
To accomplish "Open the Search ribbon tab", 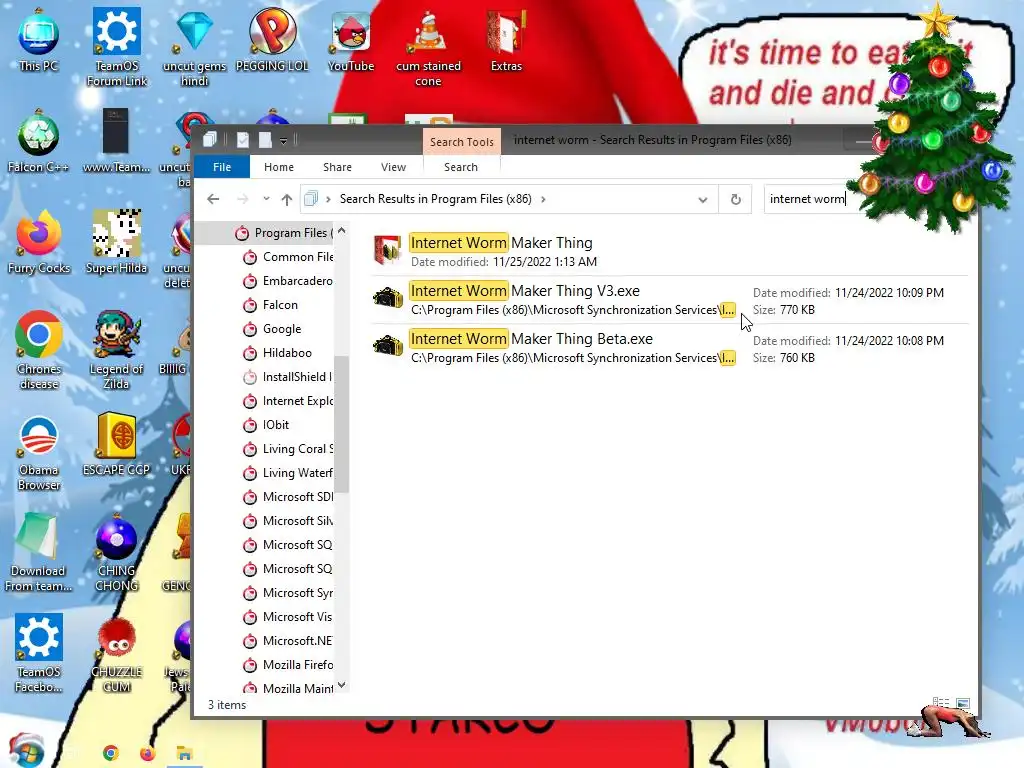I will pyautogui.click(x=461, y=167).
